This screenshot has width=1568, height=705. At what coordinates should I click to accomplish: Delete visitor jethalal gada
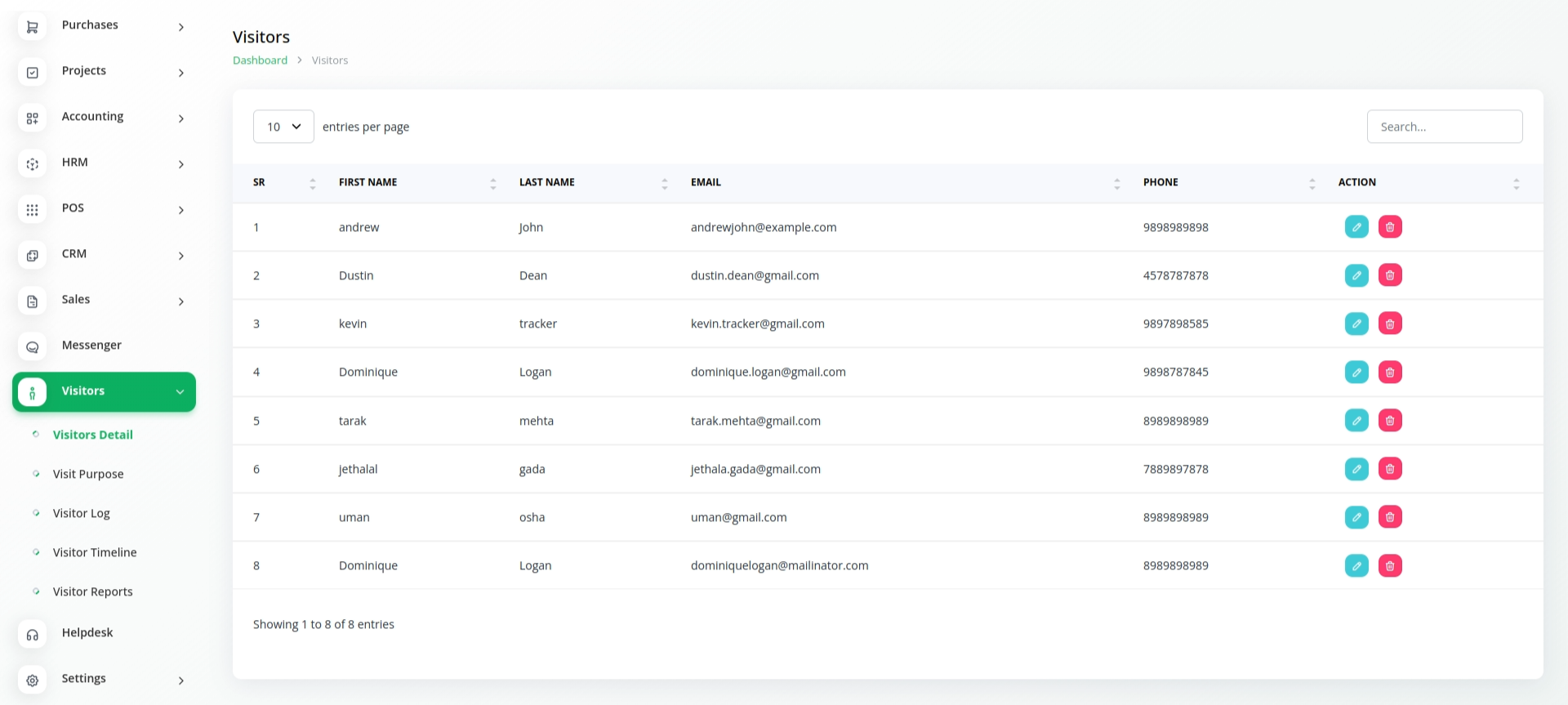point(1390,469)
